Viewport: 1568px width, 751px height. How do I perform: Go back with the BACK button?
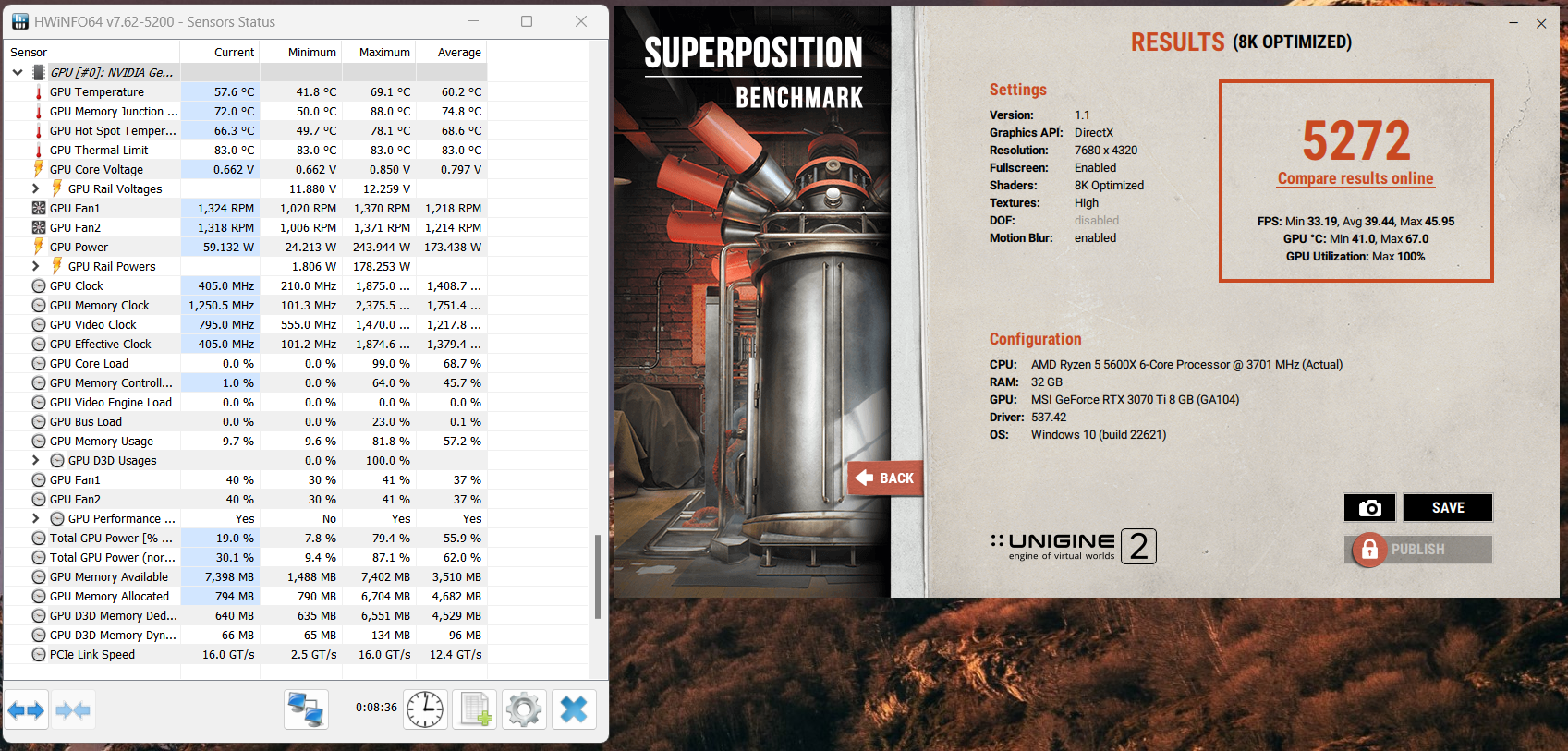885,478
